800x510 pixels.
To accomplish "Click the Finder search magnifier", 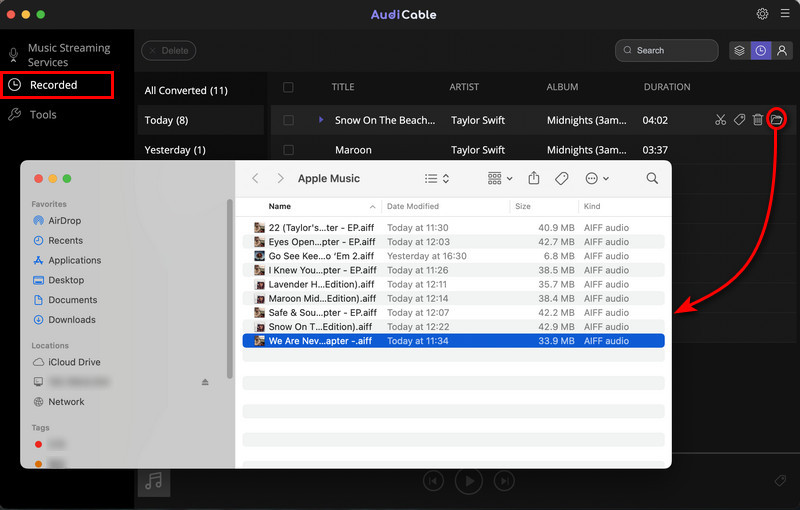I will pyautogui.click(x=652, y=178).
